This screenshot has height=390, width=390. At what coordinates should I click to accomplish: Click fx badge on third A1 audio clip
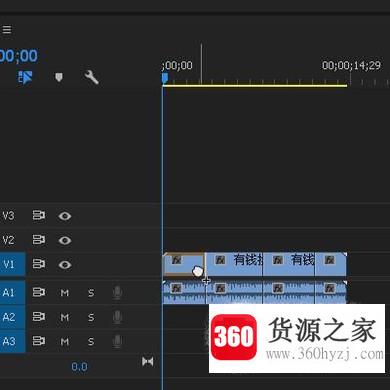click(278, 288)
